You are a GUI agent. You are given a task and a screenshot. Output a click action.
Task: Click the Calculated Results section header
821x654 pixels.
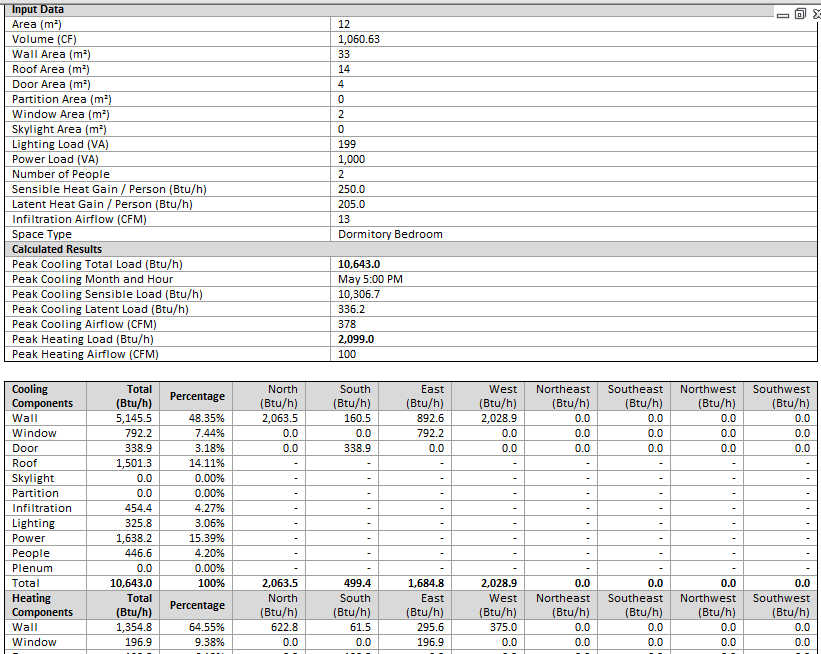click(57, 249)
